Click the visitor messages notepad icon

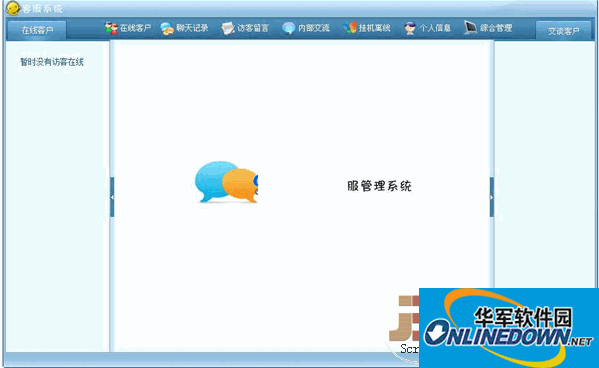click(x=228, y=28)
